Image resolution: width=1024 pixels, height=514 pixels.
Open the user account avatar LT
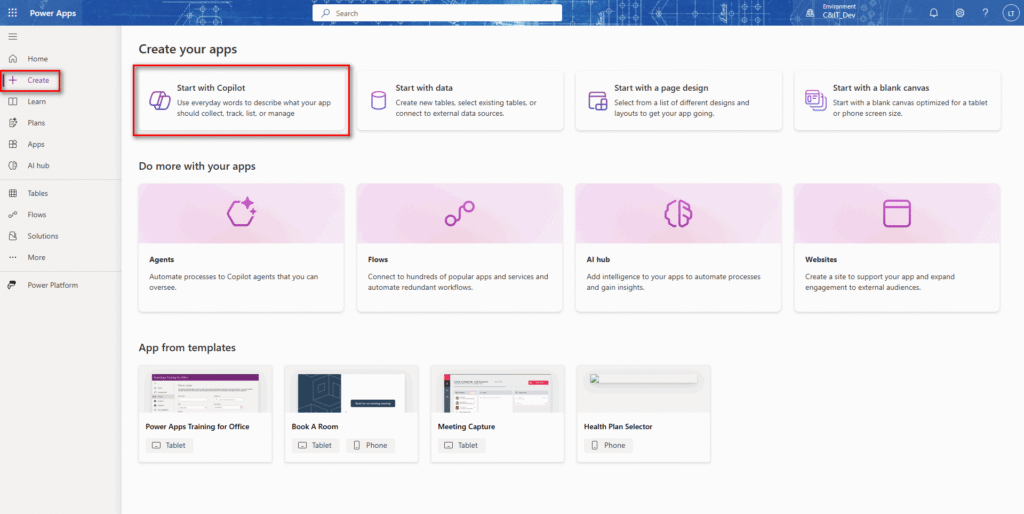(1008, 13)
